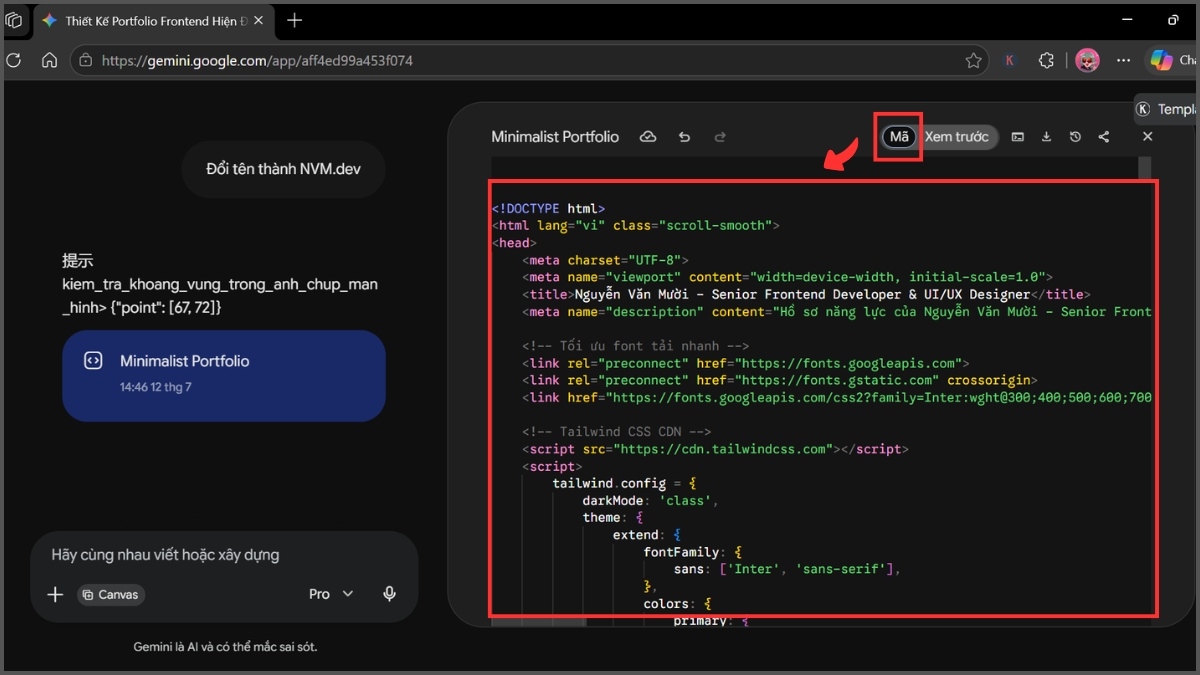The image size is (1200, 675).
Task: Click the <!DOCTYPE html> code line
Action: click(548, 208)
